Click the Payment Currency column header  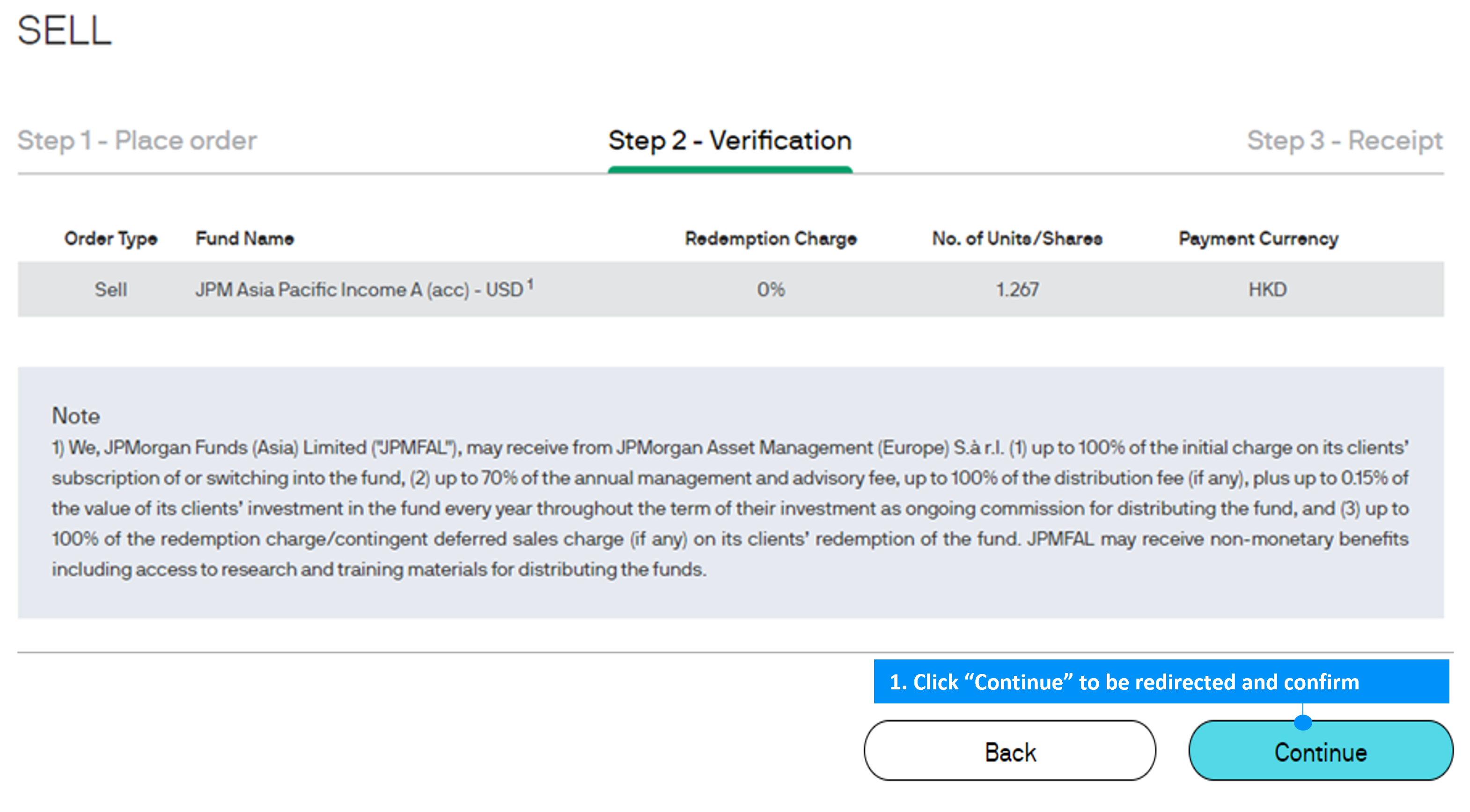(1258, 239)
